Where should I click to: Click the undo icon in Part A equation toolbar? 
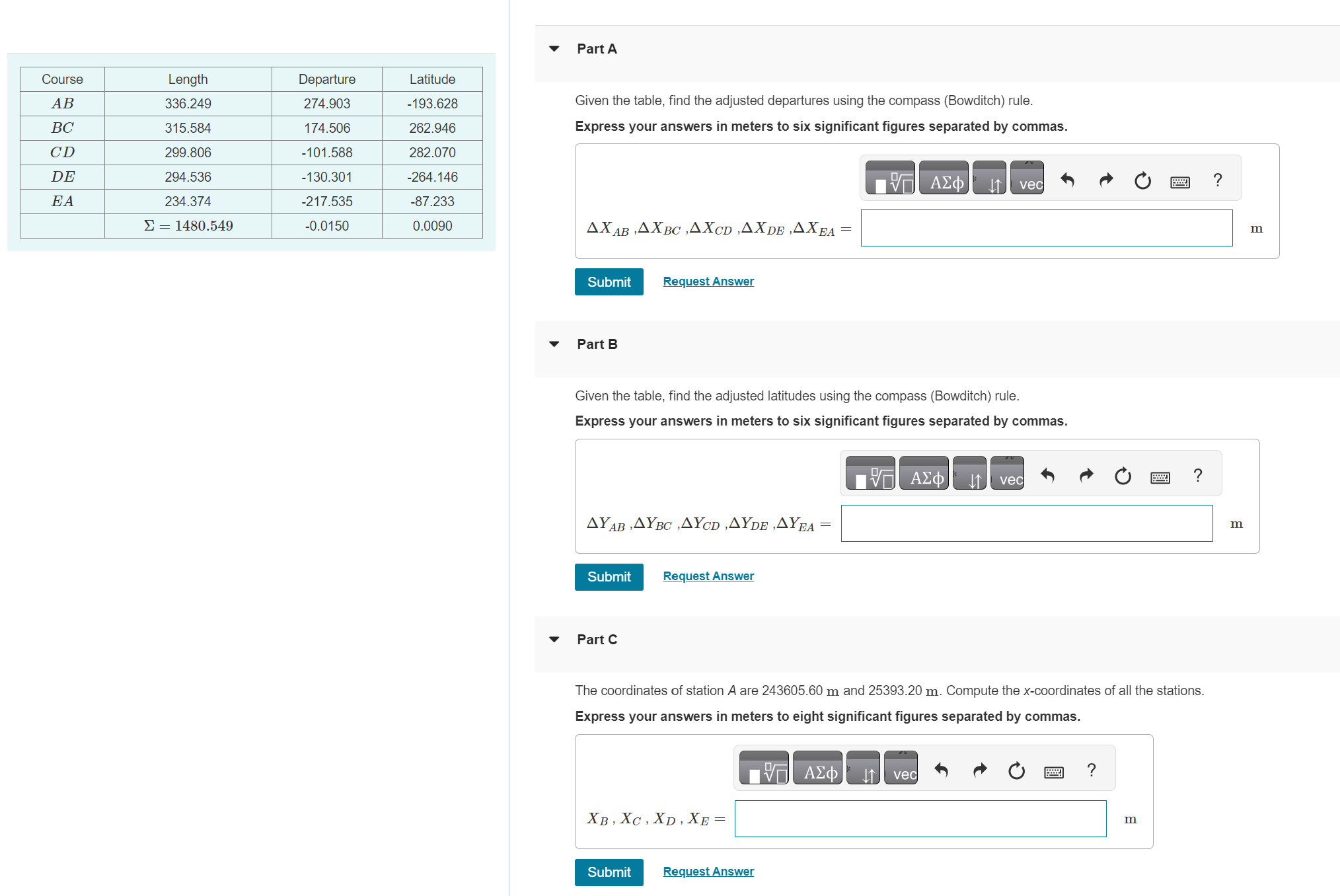coord(1068,180)
